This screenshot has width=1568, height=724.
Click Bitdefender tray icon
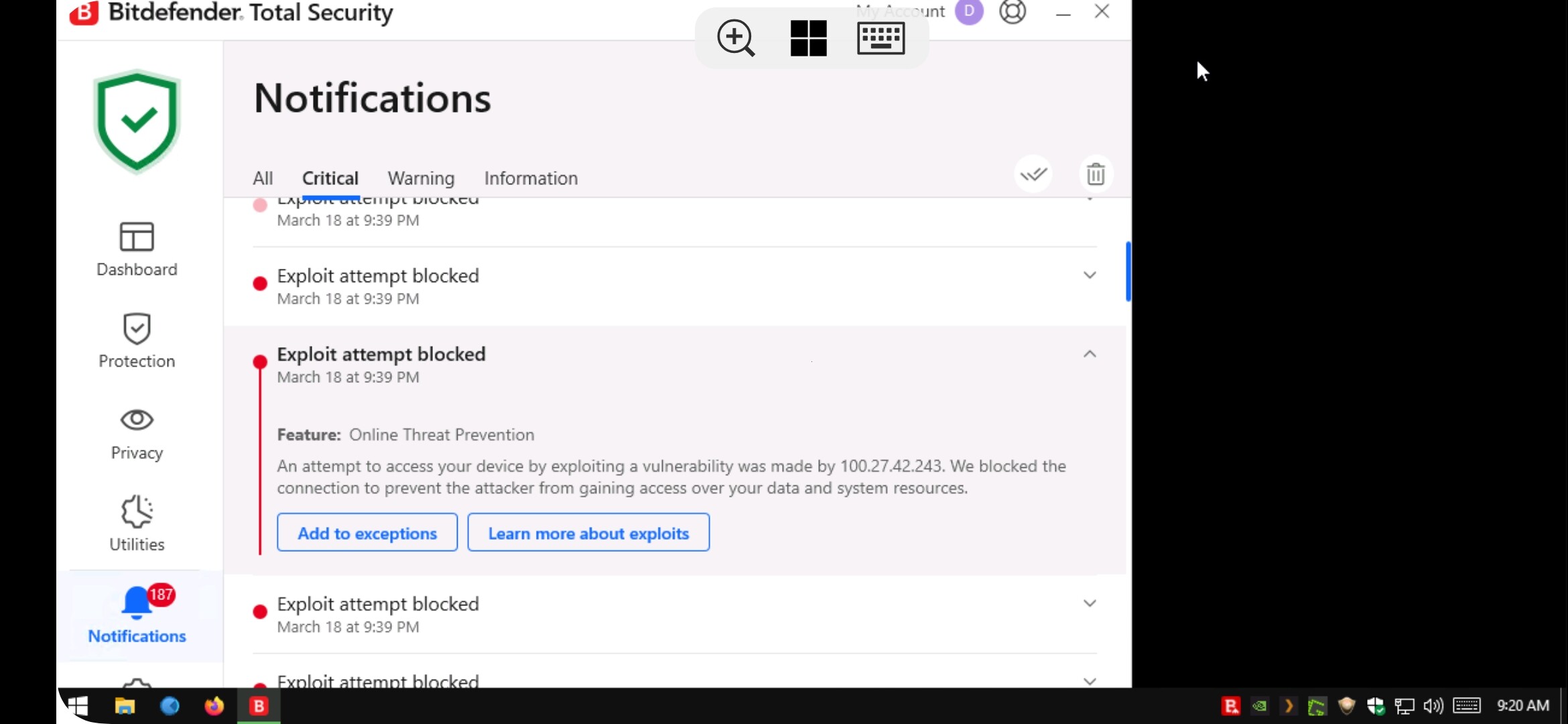[x=1230, y=706]
